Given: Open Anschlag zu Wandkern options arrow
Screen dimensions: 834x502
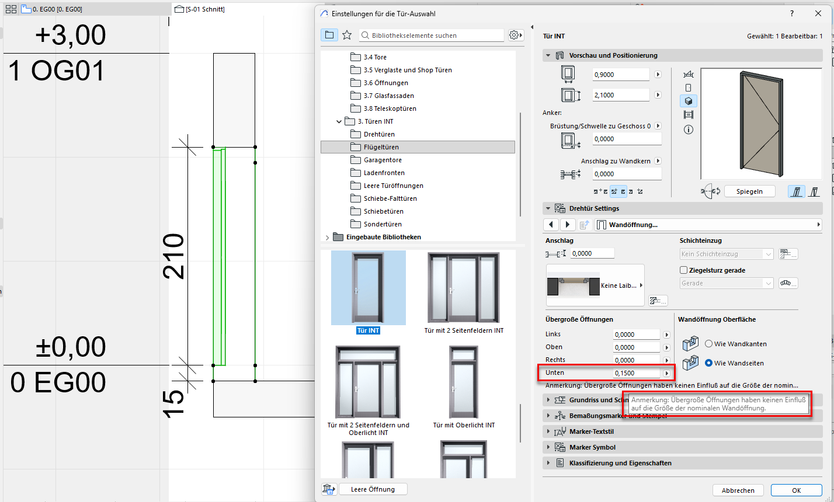Looking at the screenshot, I should (658, 161).
